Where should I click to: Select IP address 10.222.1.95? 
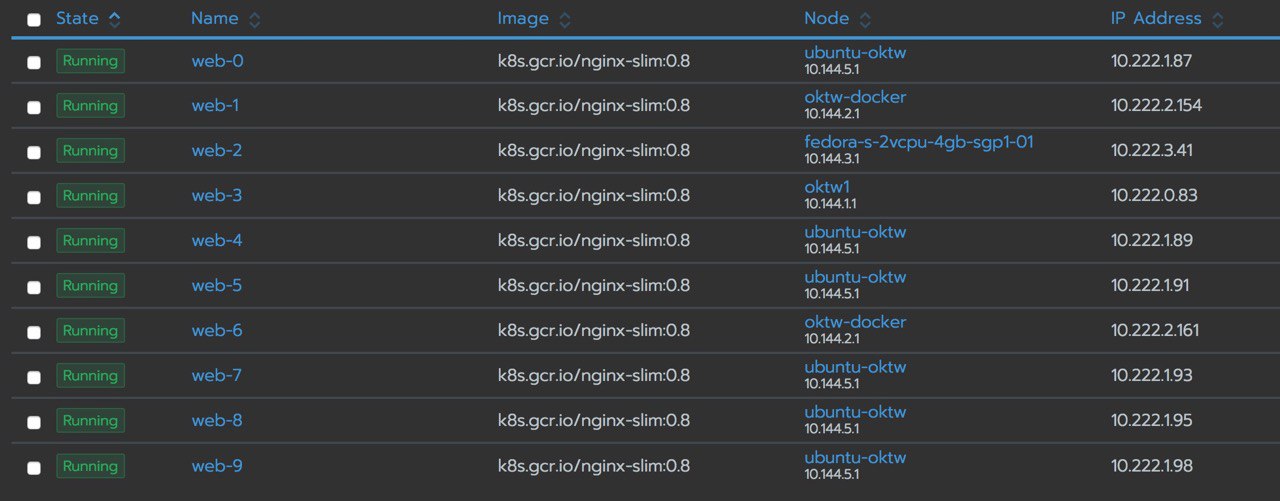(x=1151, y=421)
